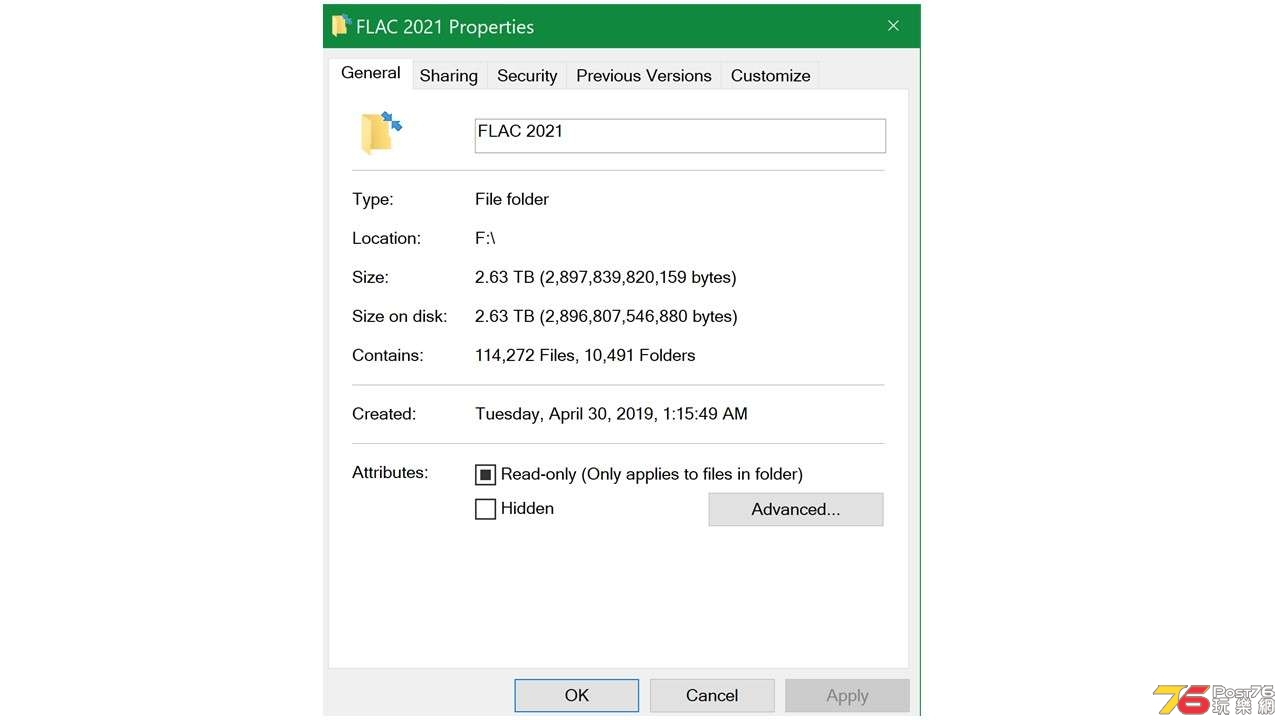Image resolution: width=1280 pixels, height=720 pixels.
Task: Switch to the General tab
Action: pos(371,73)
